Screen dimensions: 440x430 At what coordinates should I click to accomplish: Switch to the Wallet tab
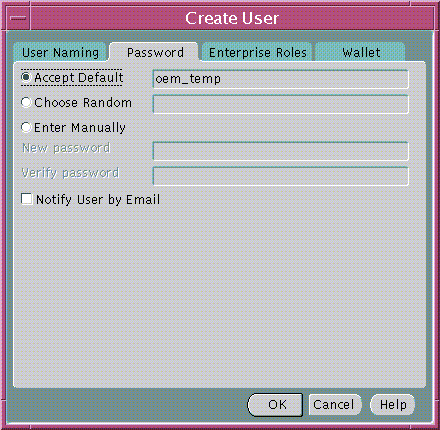click(361, 52)
